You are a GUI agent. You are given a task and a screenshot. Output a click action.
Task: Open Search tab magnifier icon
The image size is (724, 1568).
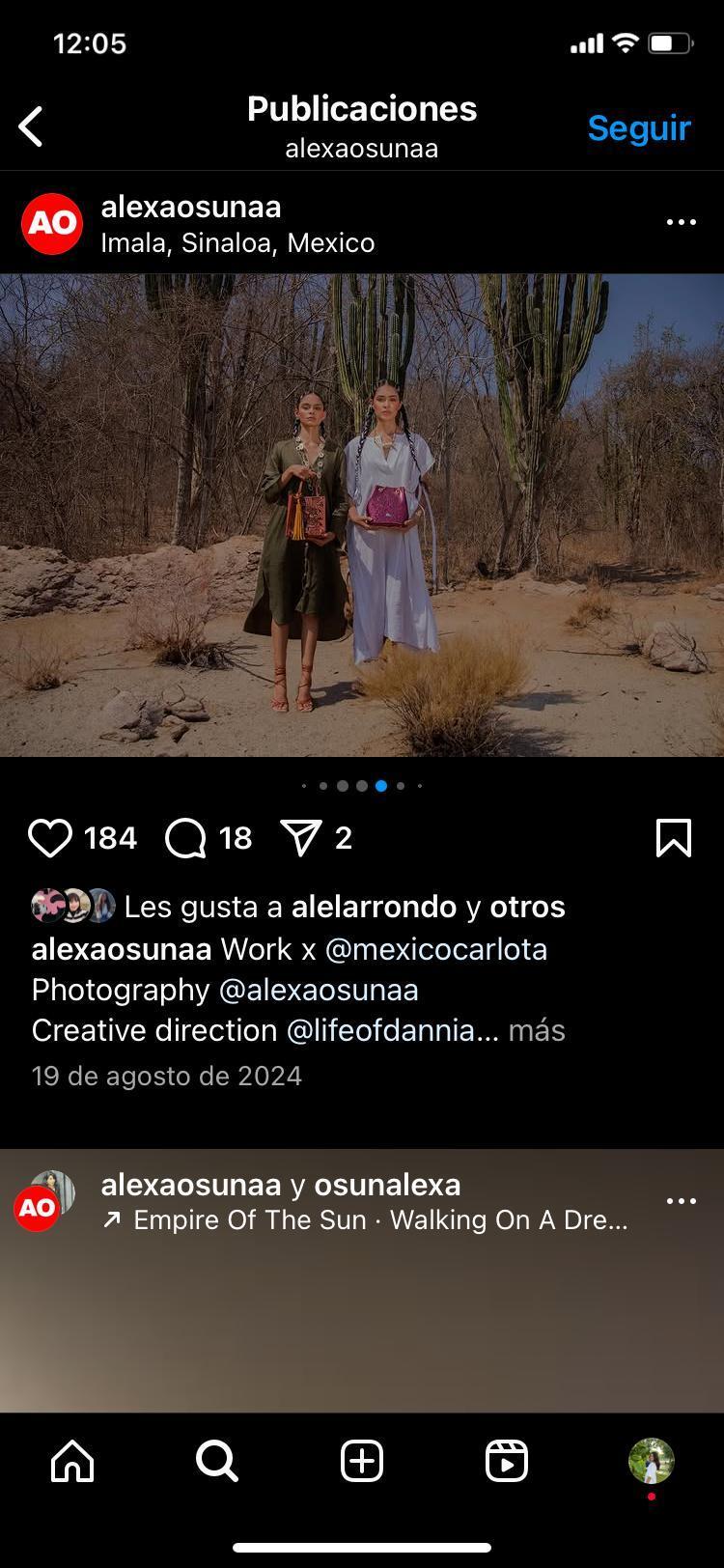(x=217, y=1462)
